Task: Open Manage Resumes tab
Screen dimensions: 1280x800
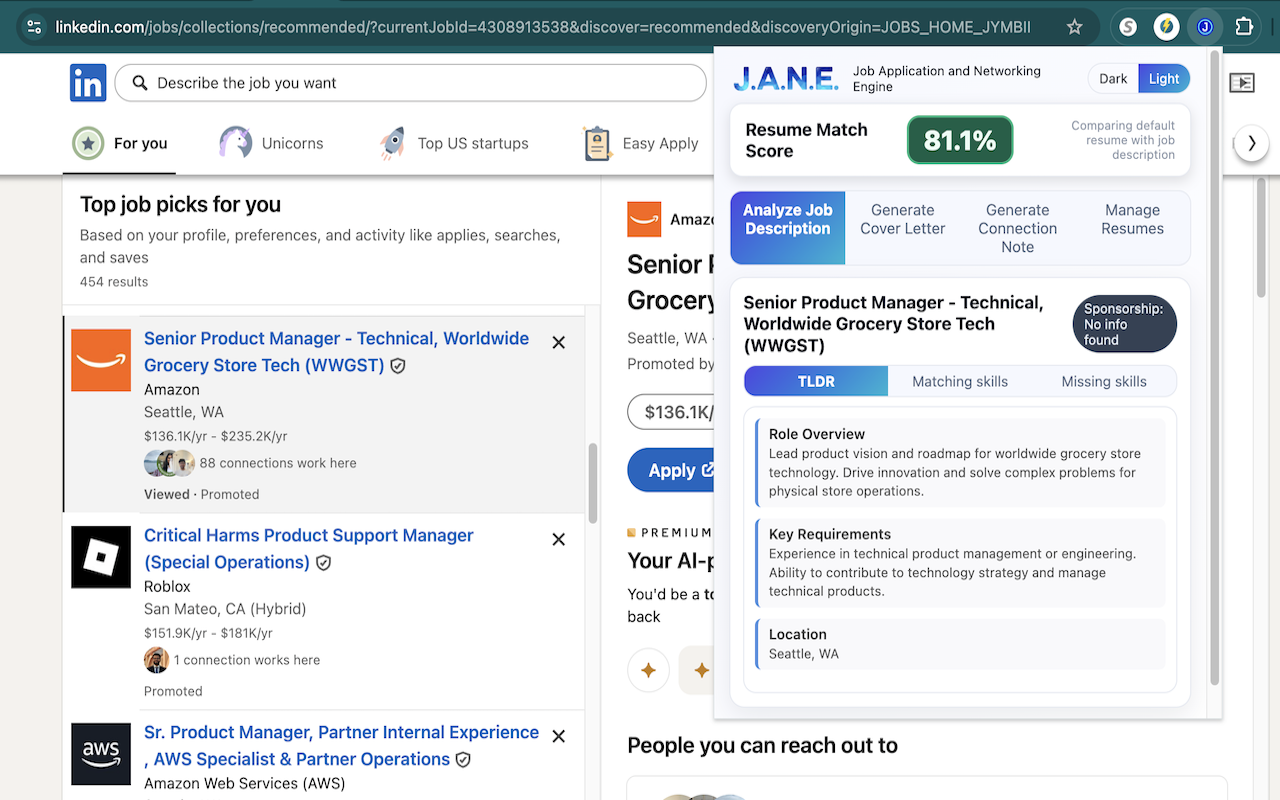Action: [x=1133, y=228]
